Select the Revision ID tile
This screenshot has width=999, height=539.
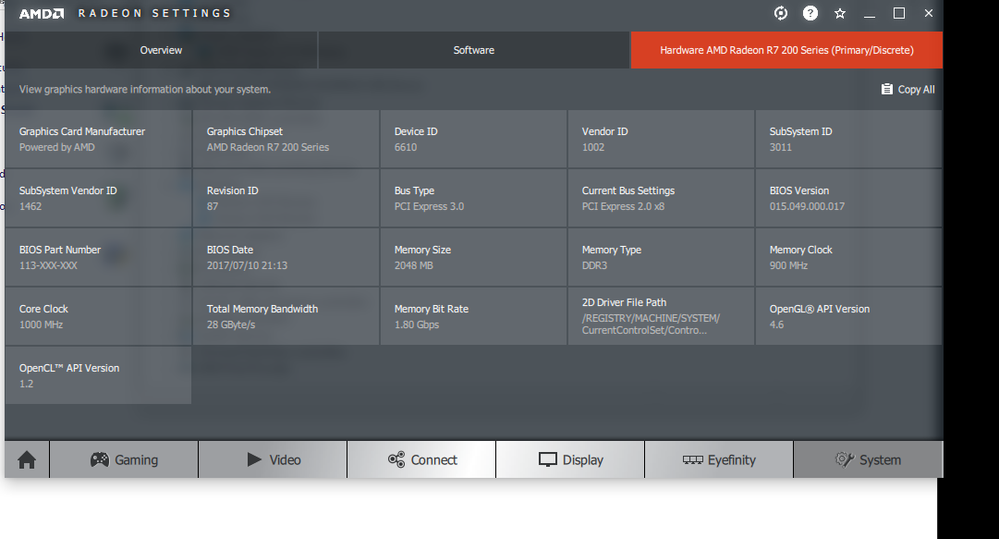[x=286, y=198]
